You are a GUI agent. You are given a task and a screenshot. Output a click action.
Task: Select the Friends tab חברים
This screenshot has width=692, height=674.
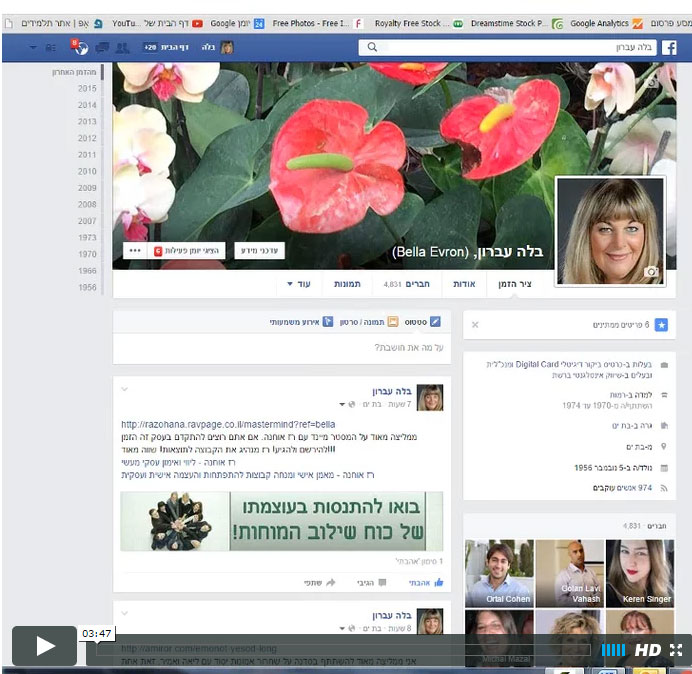tap(407, 284)
